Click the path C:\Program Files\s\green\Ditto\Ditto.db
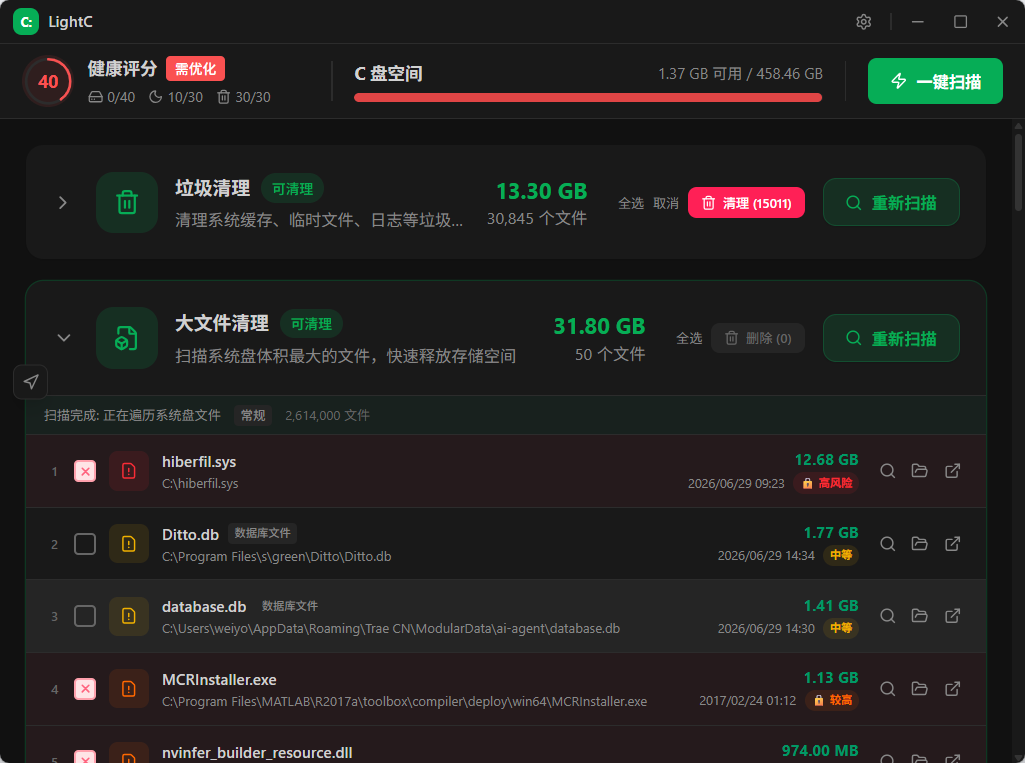 point(277,556)
